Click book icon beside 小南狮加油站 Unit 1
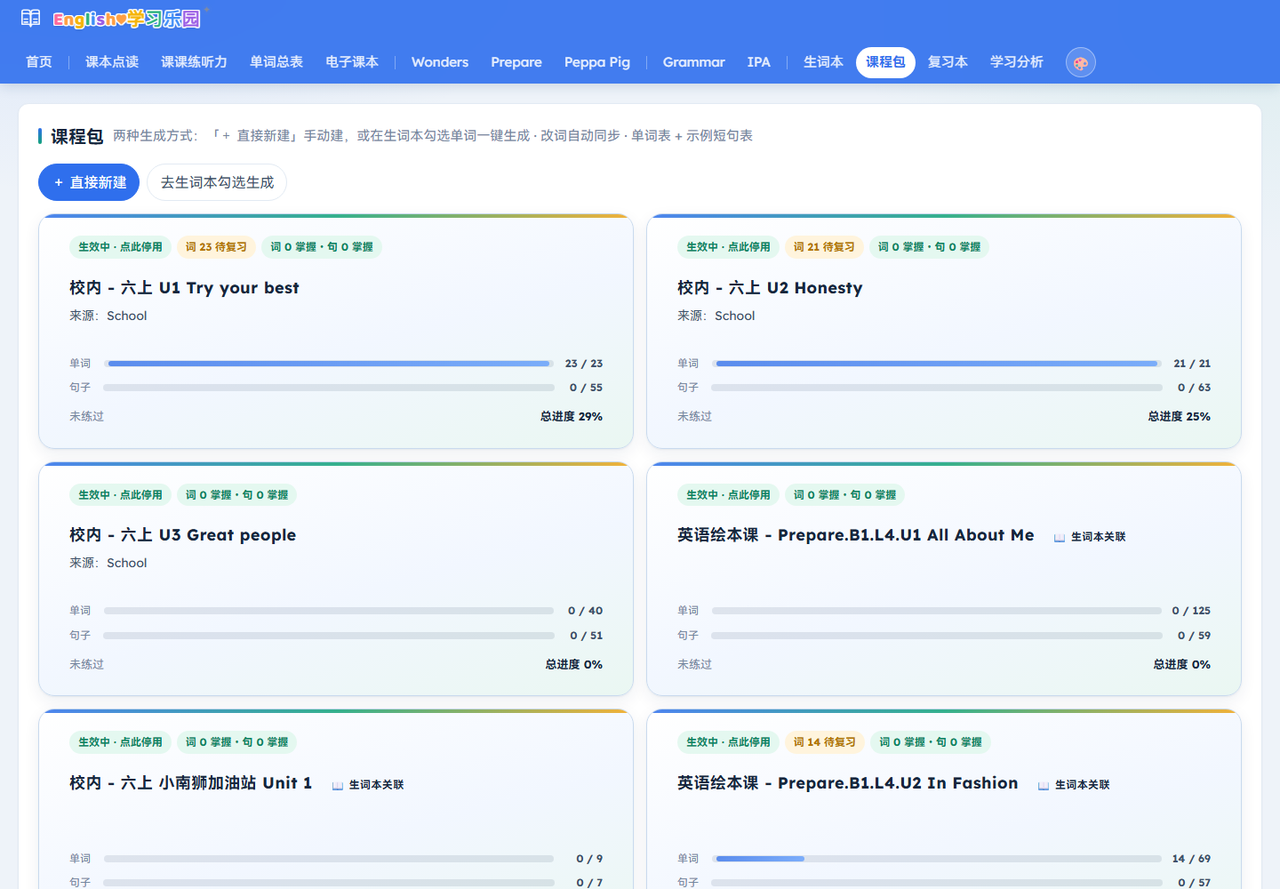 pos(337,785)
